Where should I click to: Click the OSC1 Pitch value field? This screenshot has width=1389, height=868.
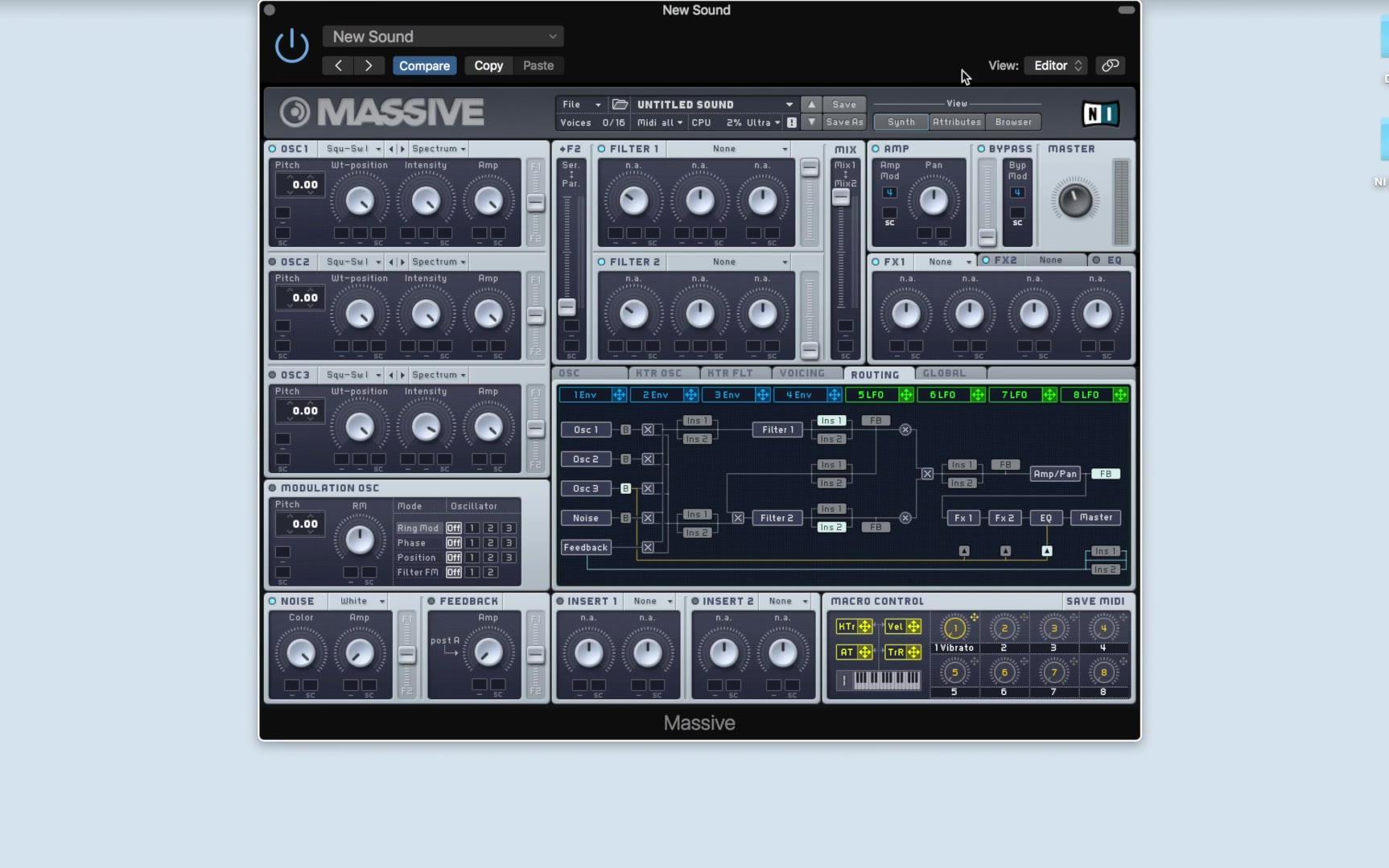click(300, 185)
